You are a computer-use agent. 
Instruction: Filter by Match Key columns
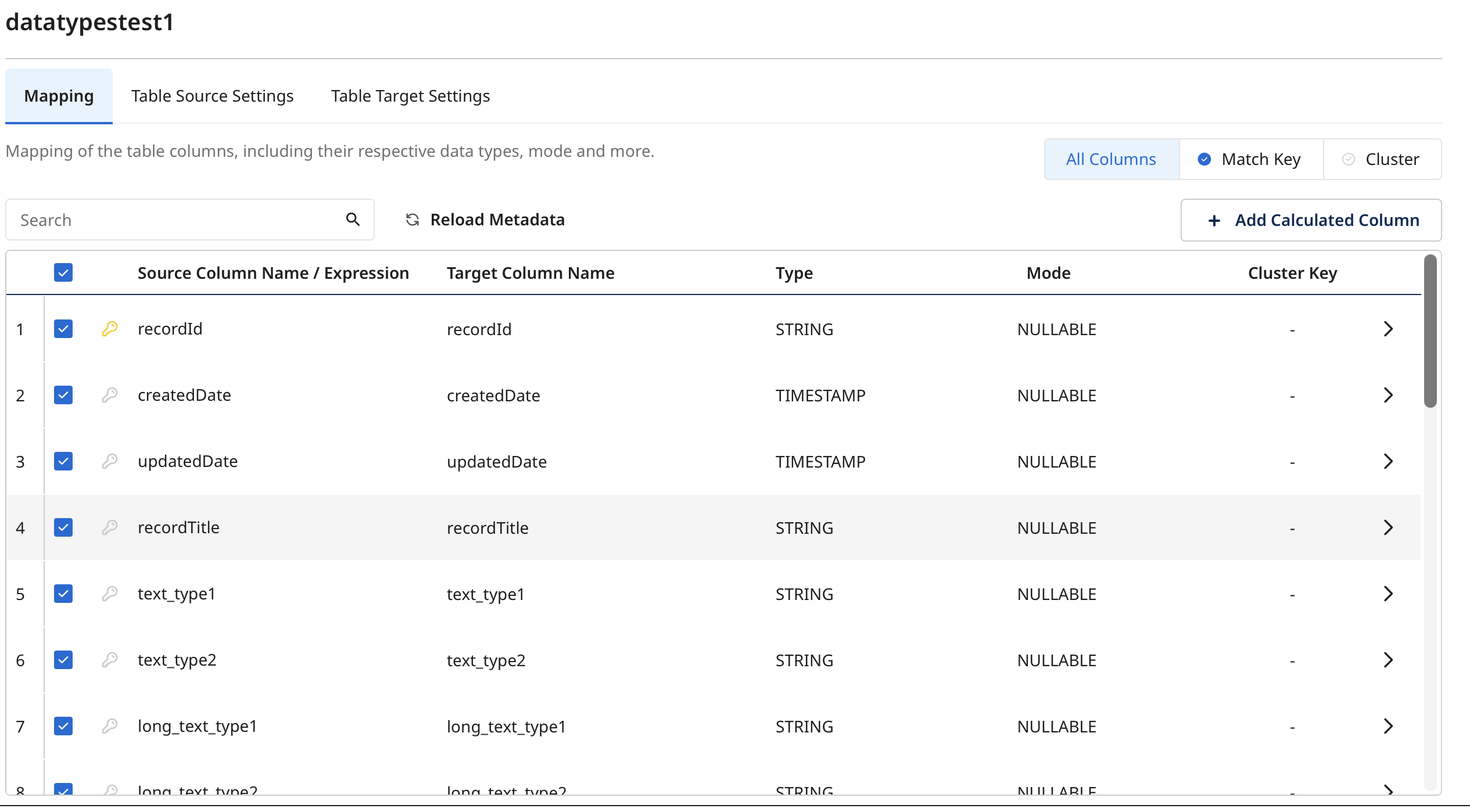click(x=1251, y=159)
